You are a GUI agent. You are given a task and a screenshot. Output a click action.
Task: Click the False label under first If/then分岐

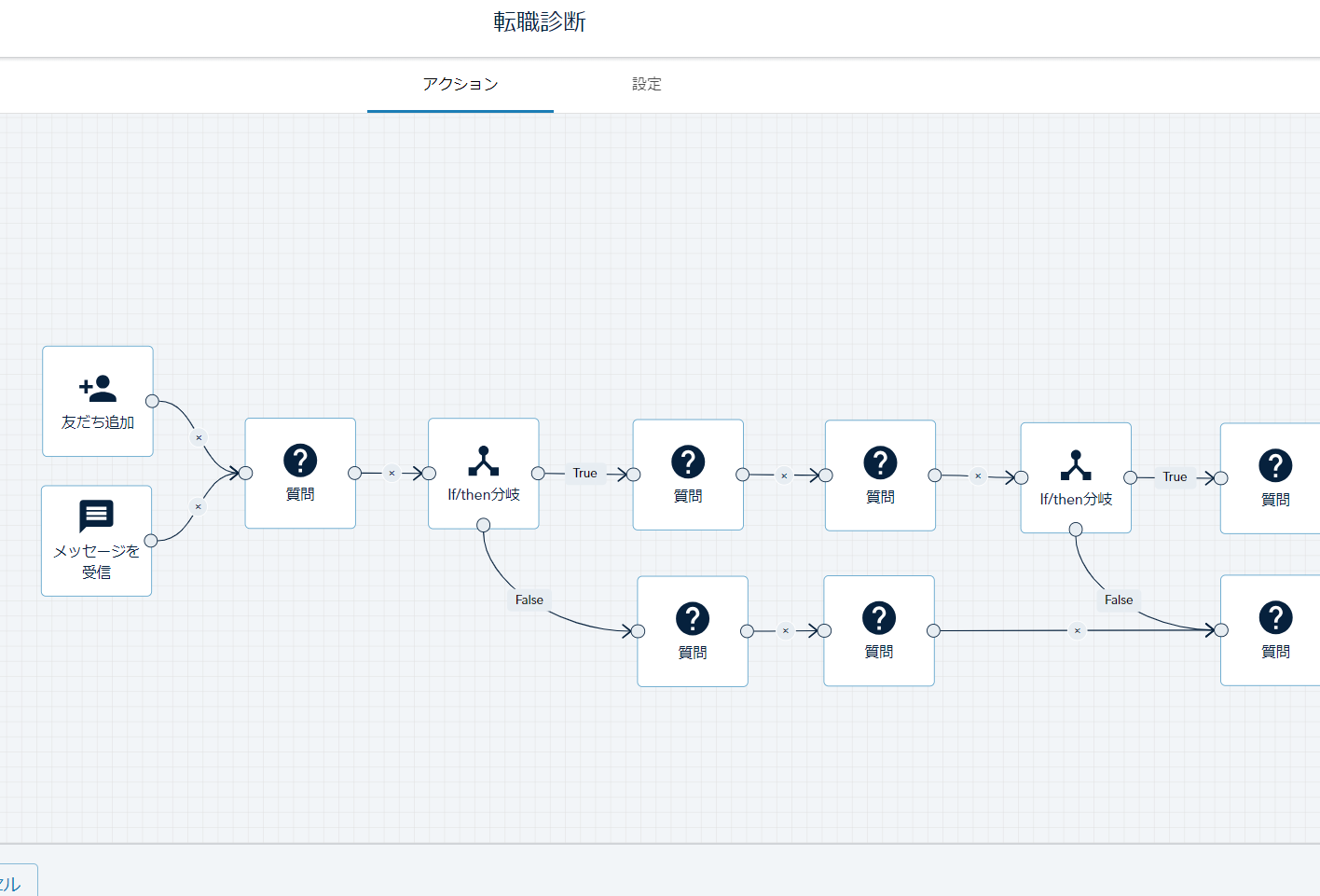(529, 600)
